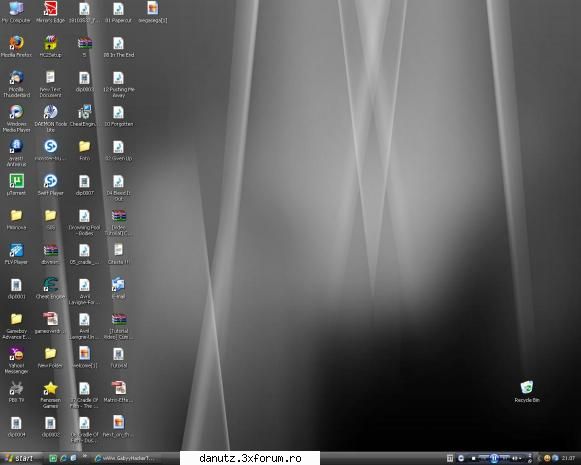
Task: Select the New Text Document file
Action: [x=50, y=84]
